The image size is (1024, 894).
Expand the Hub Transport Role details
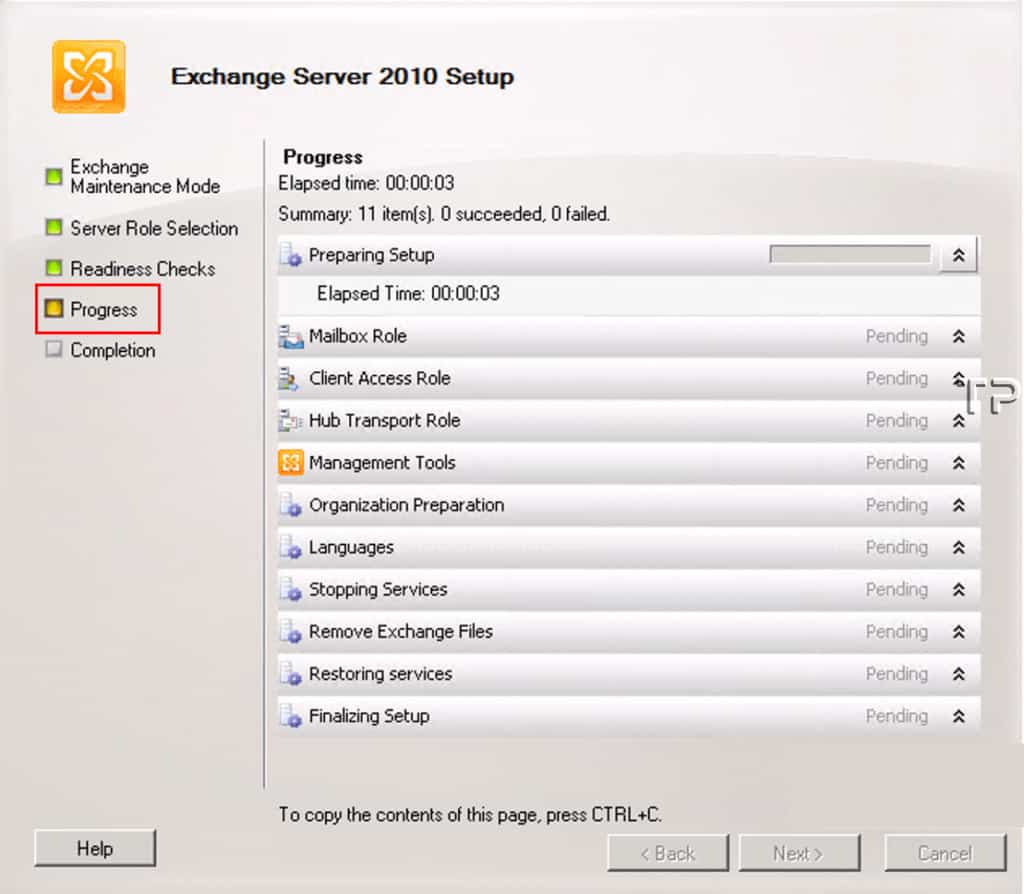(959, 421)
